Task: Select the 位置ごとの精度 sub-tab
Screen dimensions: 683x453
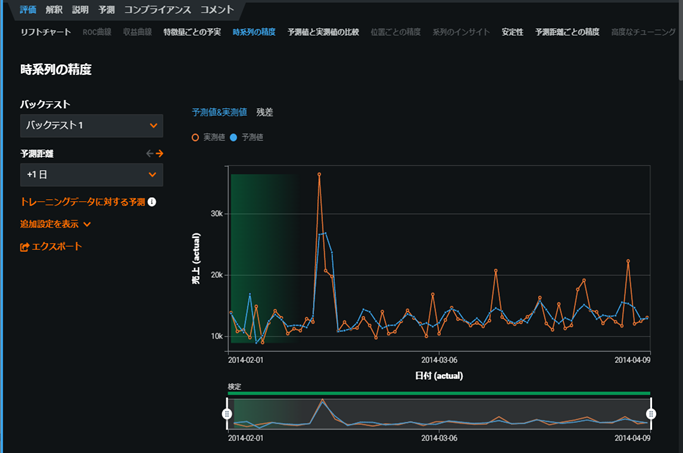Action: (396, 32)
